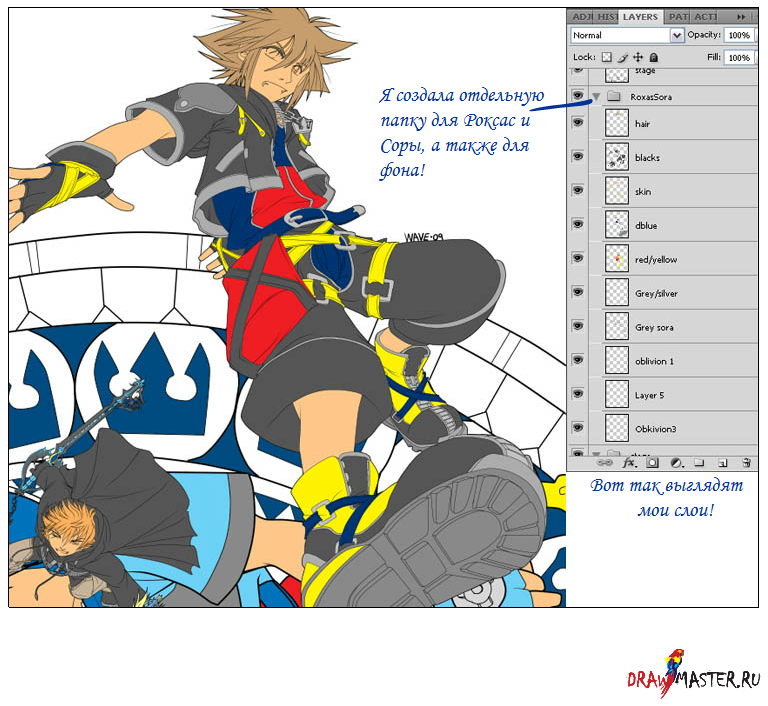
Task: Select the layer named Obkivion3
Action: click(x=655, y=429)
